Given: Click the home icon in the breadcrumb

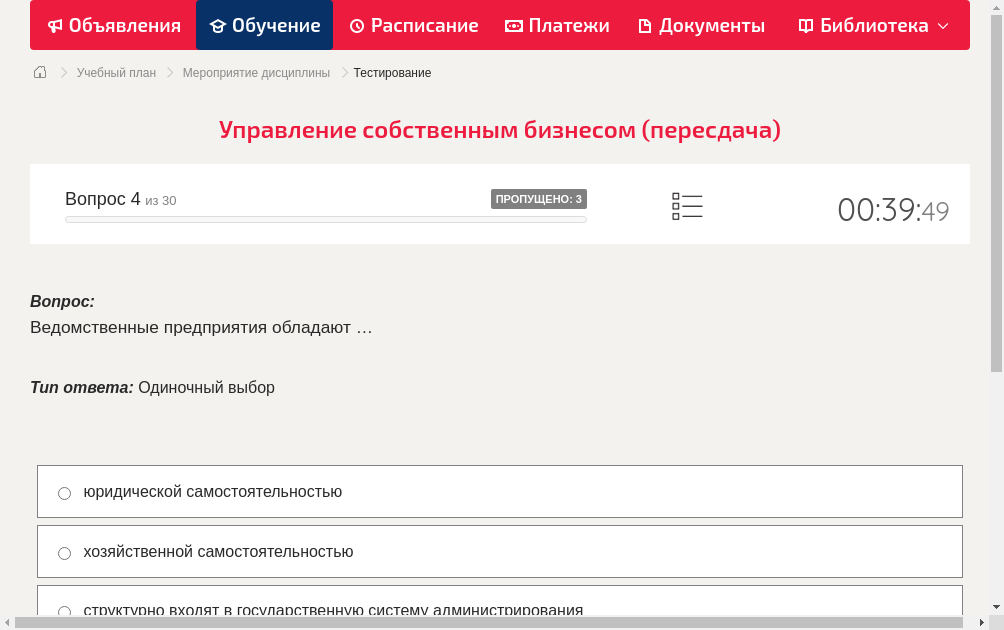Looking at the screenshot, I should pos(39,72).
